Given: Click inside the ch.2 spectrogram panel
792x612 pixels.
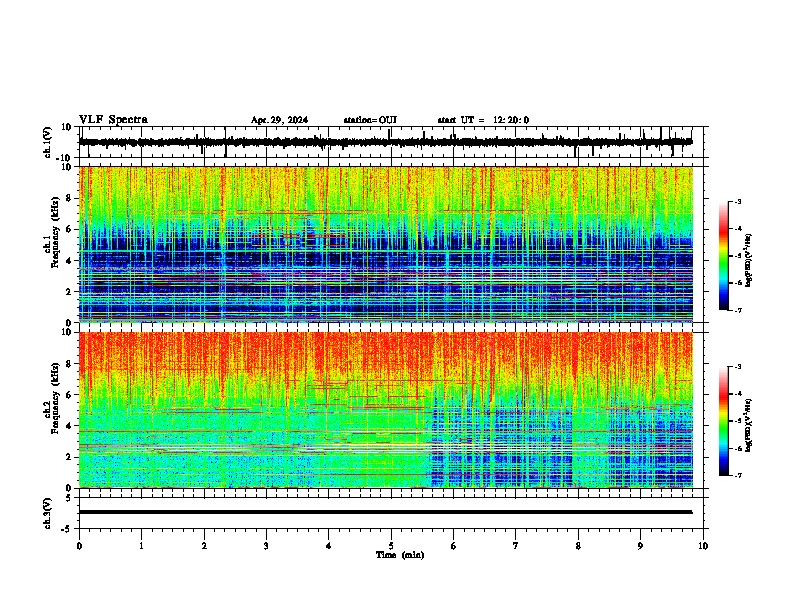Looking at the screenshot, I should (385, 410).
